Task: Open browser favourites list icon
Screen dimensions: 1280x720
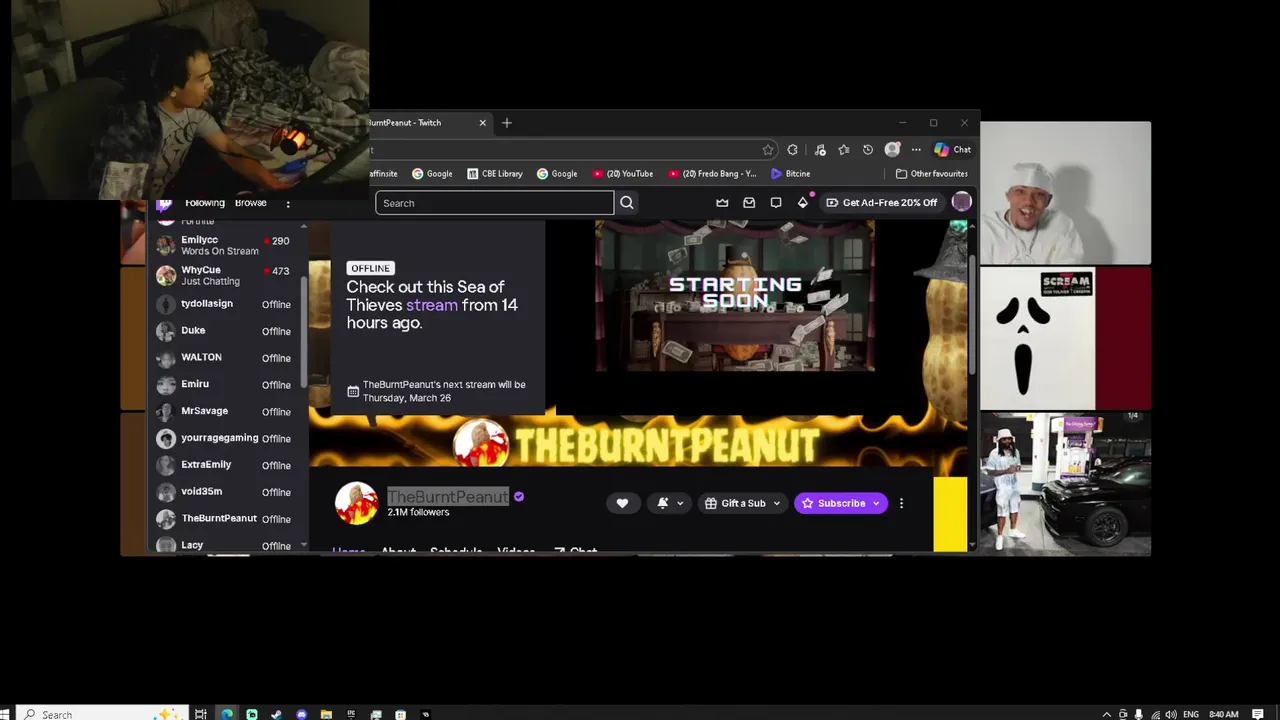Action: [844, 150]
